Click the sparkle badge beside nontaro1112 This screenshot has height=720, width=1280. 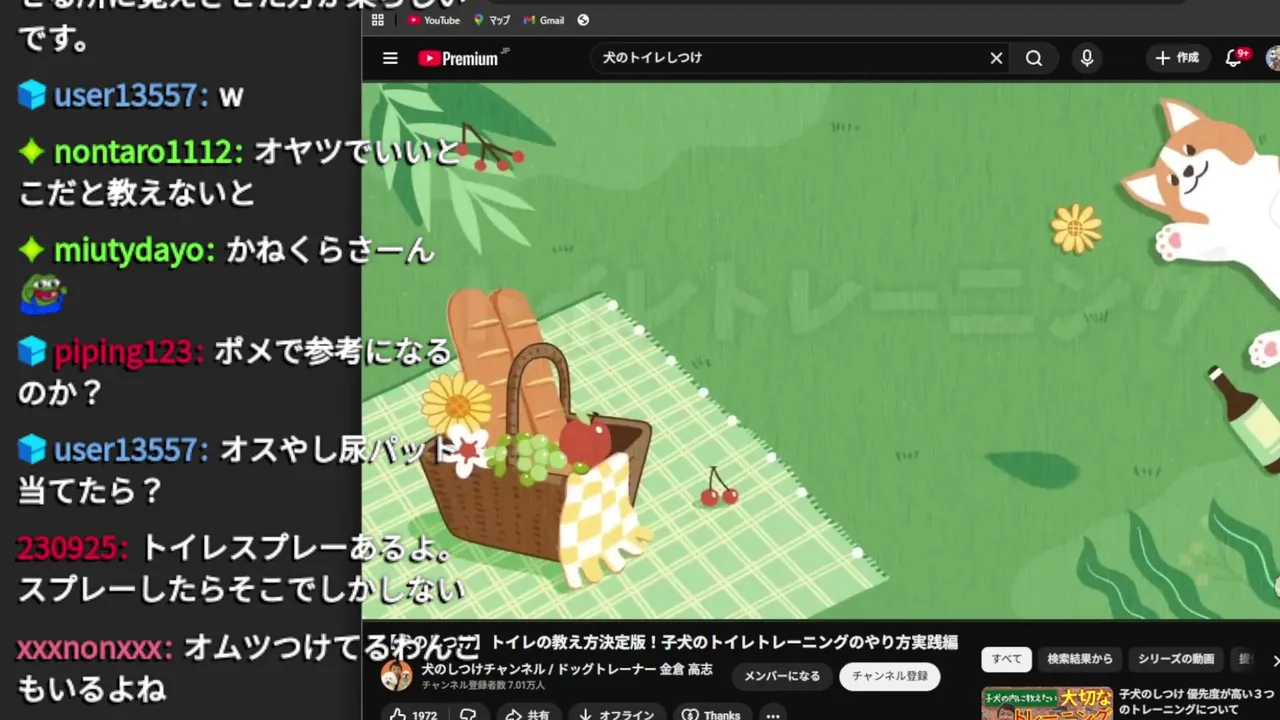[32, 152]
